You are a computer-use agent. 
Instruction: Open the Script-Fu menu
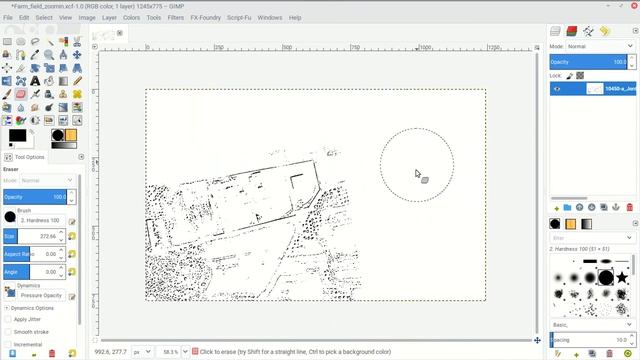[239, 18]
